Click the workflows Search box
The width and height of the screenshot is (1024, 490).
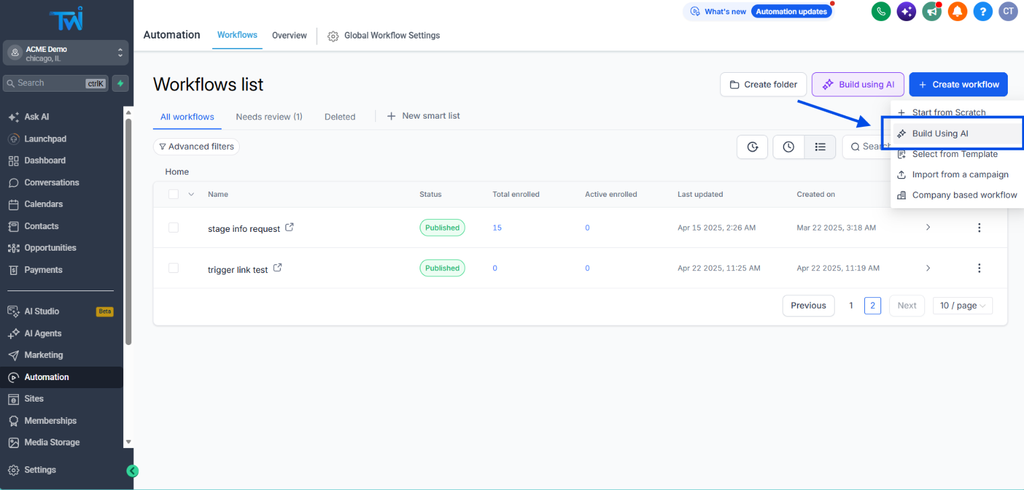pos(867,147)
